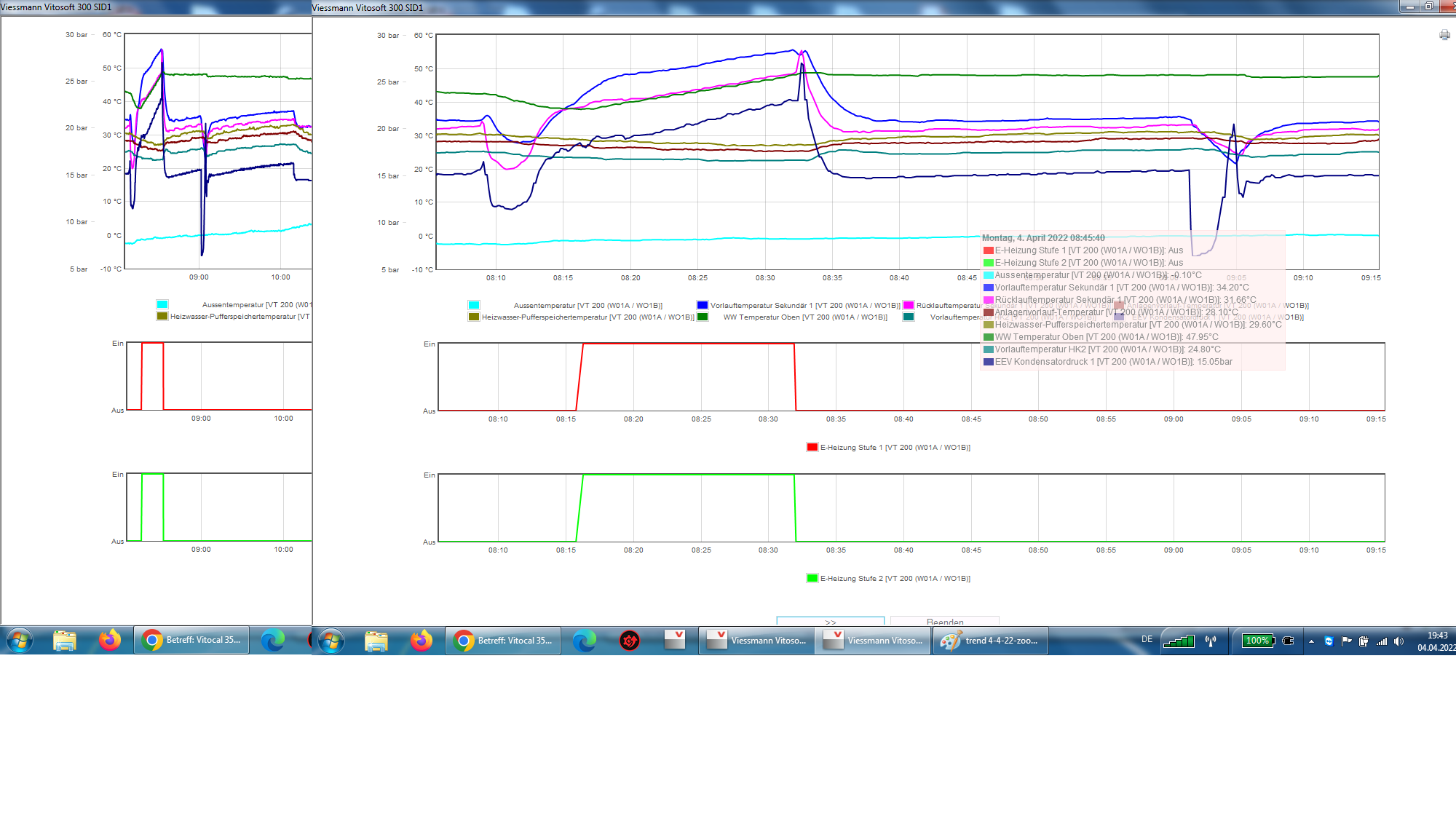1456x819 pixels.
Task: Click the E-Heizung Stufe 1 chart legend label
Action: (895, 448)
